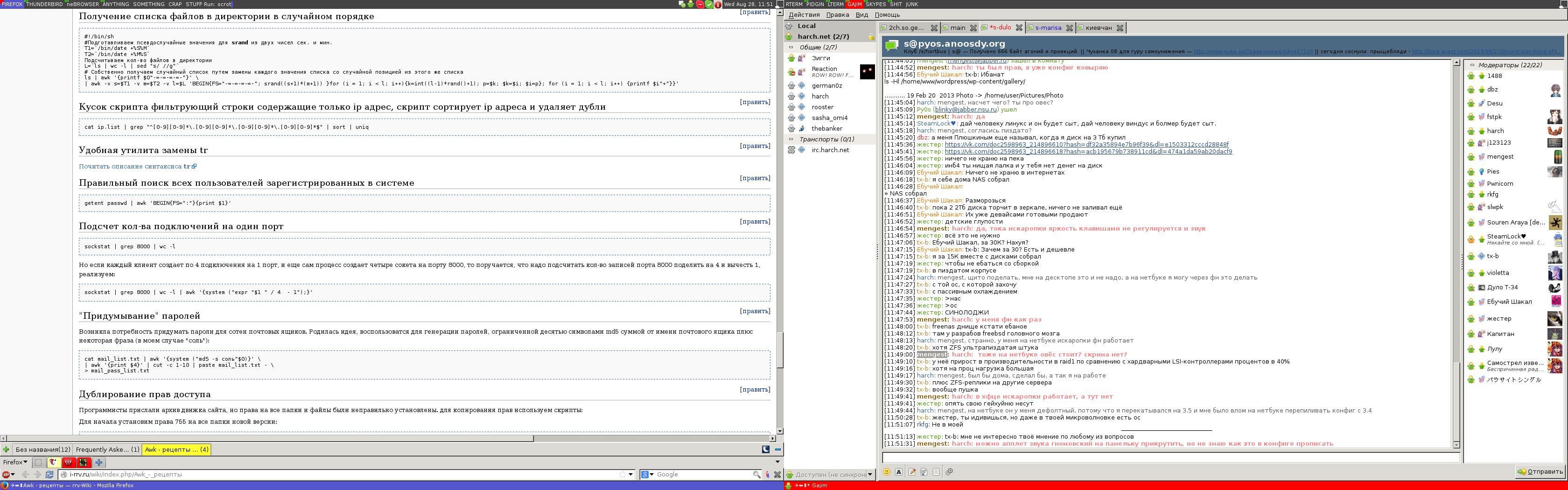This screenshot has width=1568, height=490.
Task: Click the text formatting 'A' icon
Action: (x=899, y=472)
